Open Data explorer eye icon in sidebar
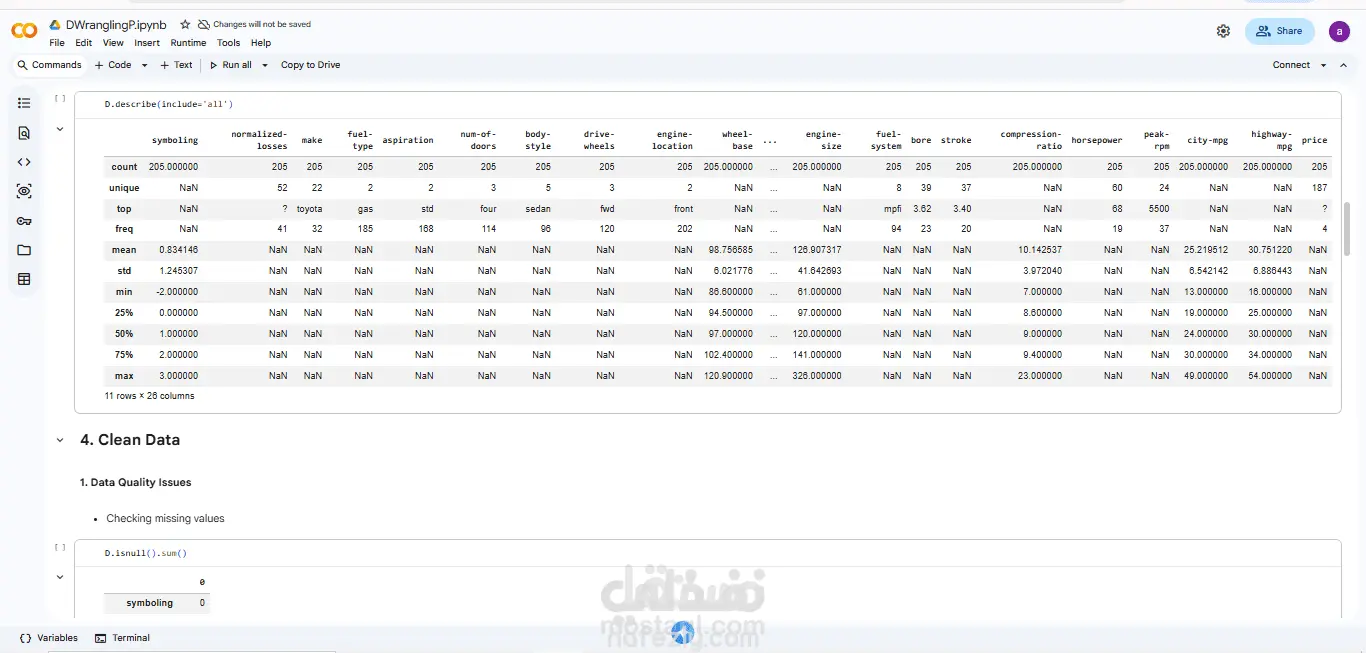Screen dimensions: 1366x653 pyautogui.click(x=24, y=191)
